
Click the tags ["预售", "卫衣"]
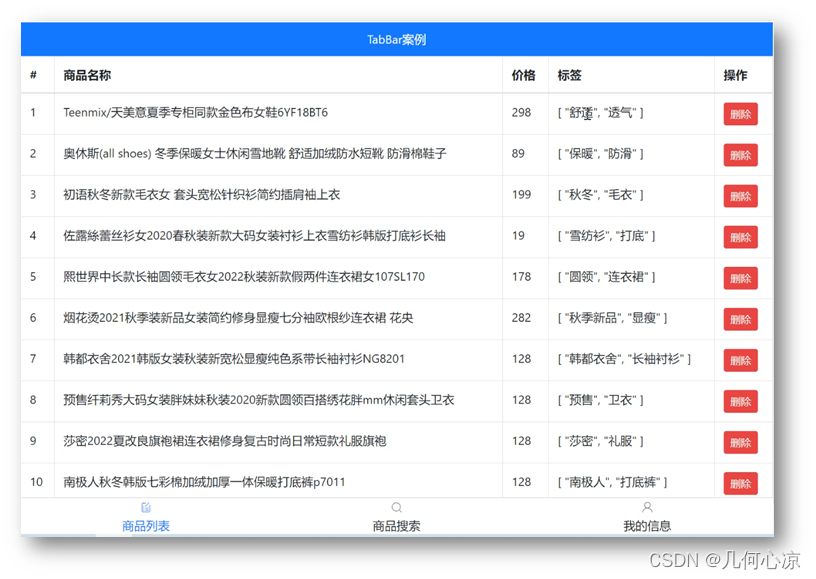(x=601, y=401)
